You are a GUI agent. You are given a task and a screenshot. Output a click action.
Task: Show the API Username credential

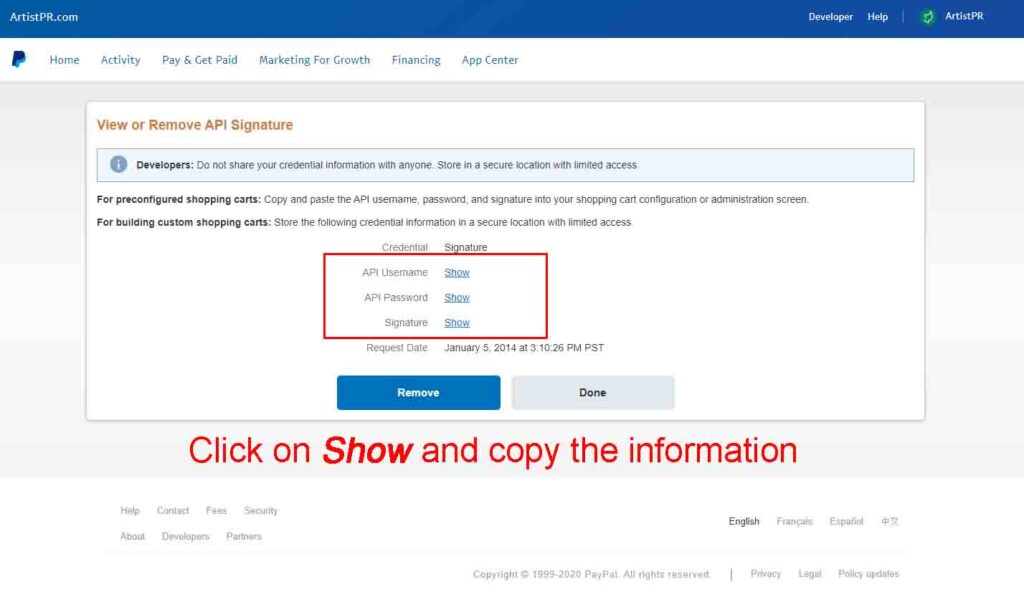456,272
